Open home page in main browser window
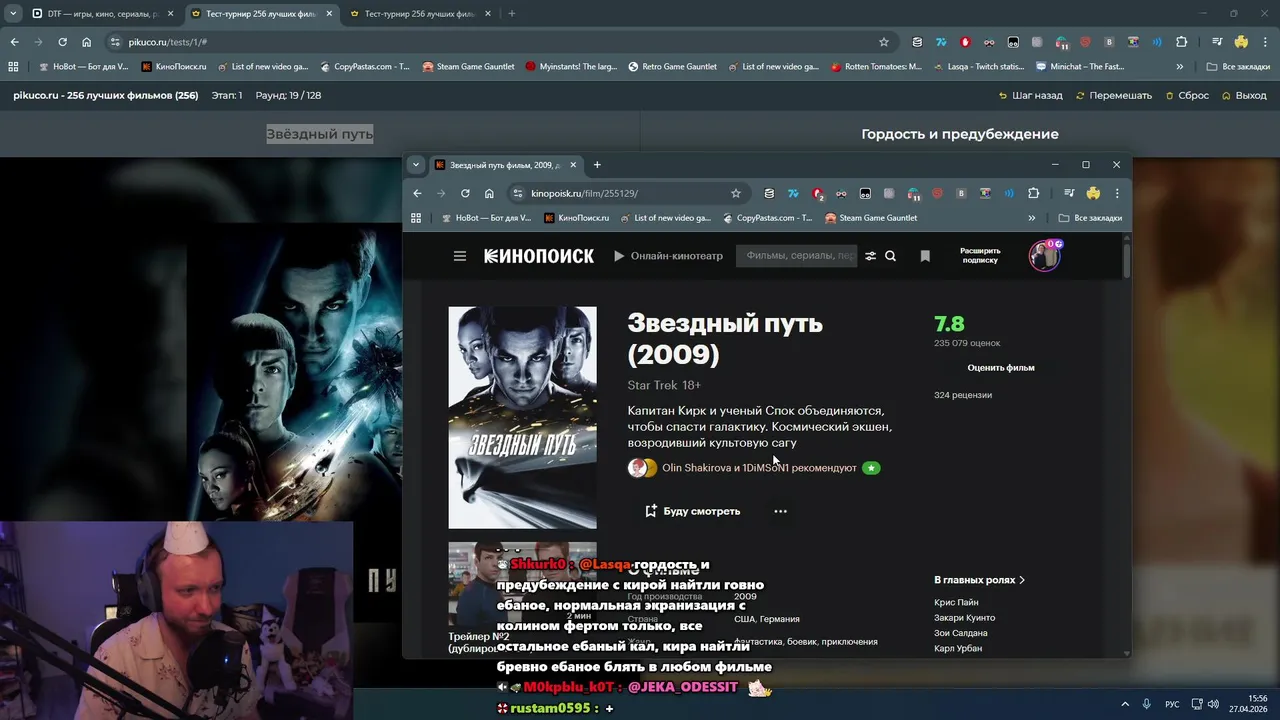The image size is (1280, 720). point(86,42)
